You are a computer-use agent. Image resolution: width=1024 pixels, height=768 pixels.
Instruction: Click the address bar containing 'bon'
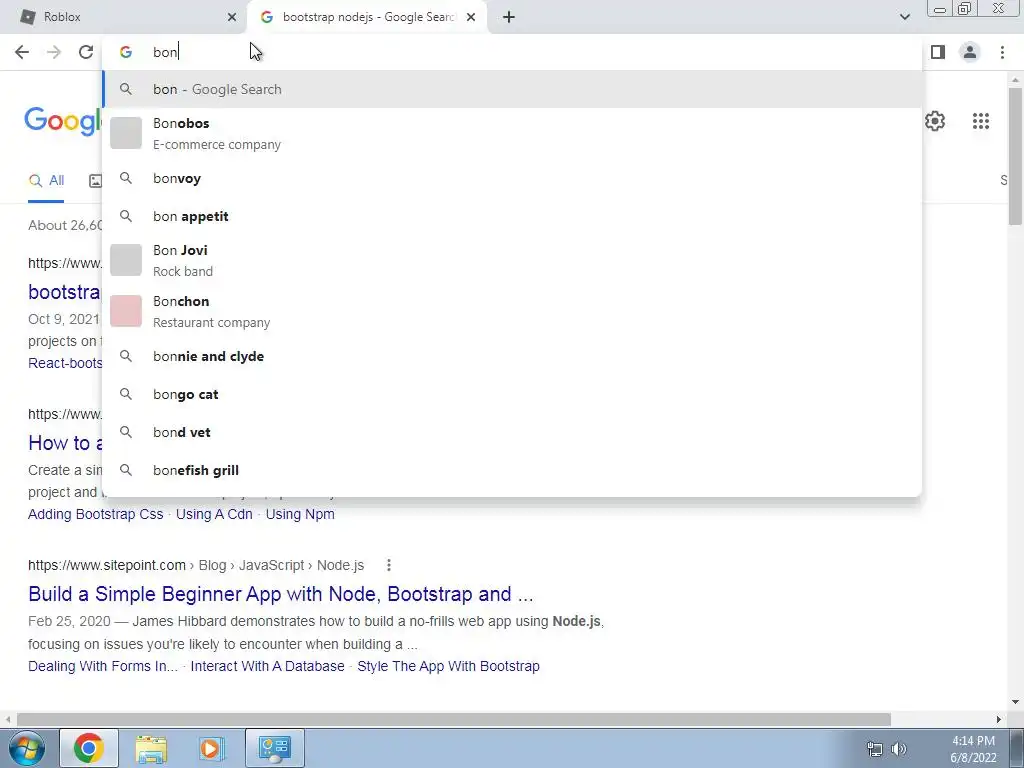[512, 52]
